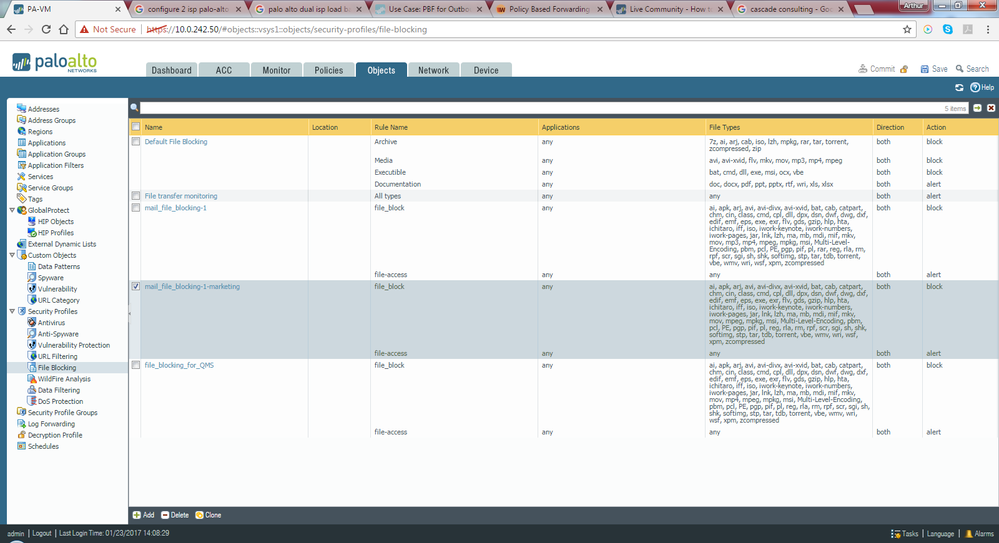Click the filter search input field
This screenshot has width=999, height=543.
click(x=540, y=107)
